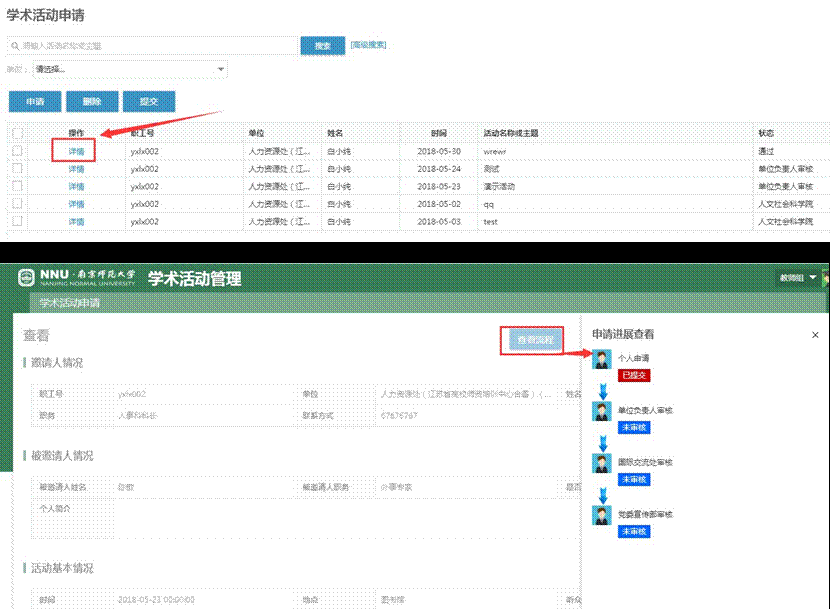Click the 党委宣传部审核 step avatar icon
This screenshot has height=609, width=830.
click(601, 515)
